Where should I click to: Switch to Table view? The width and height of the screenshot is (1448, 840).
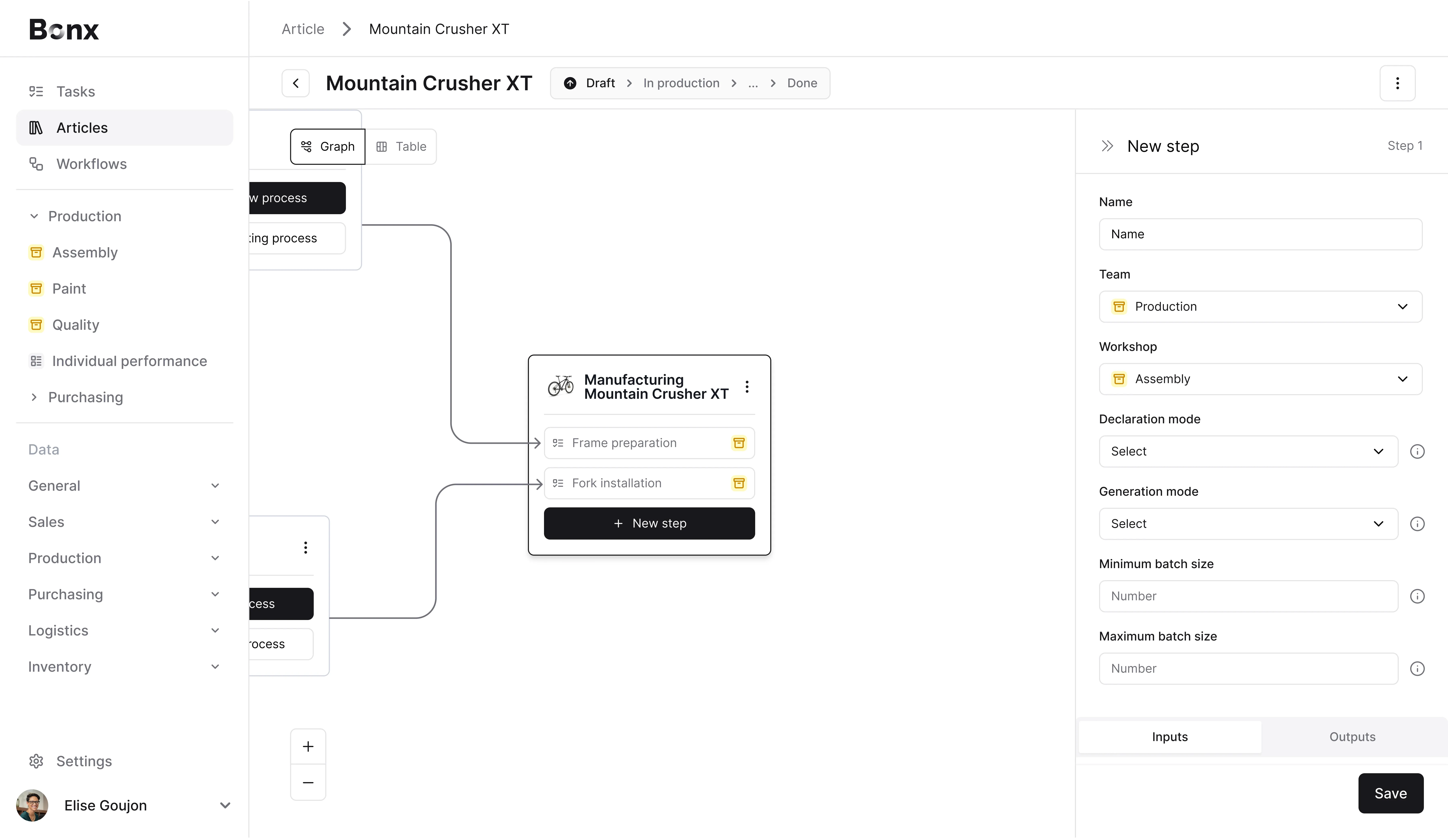tap(401, 147)
